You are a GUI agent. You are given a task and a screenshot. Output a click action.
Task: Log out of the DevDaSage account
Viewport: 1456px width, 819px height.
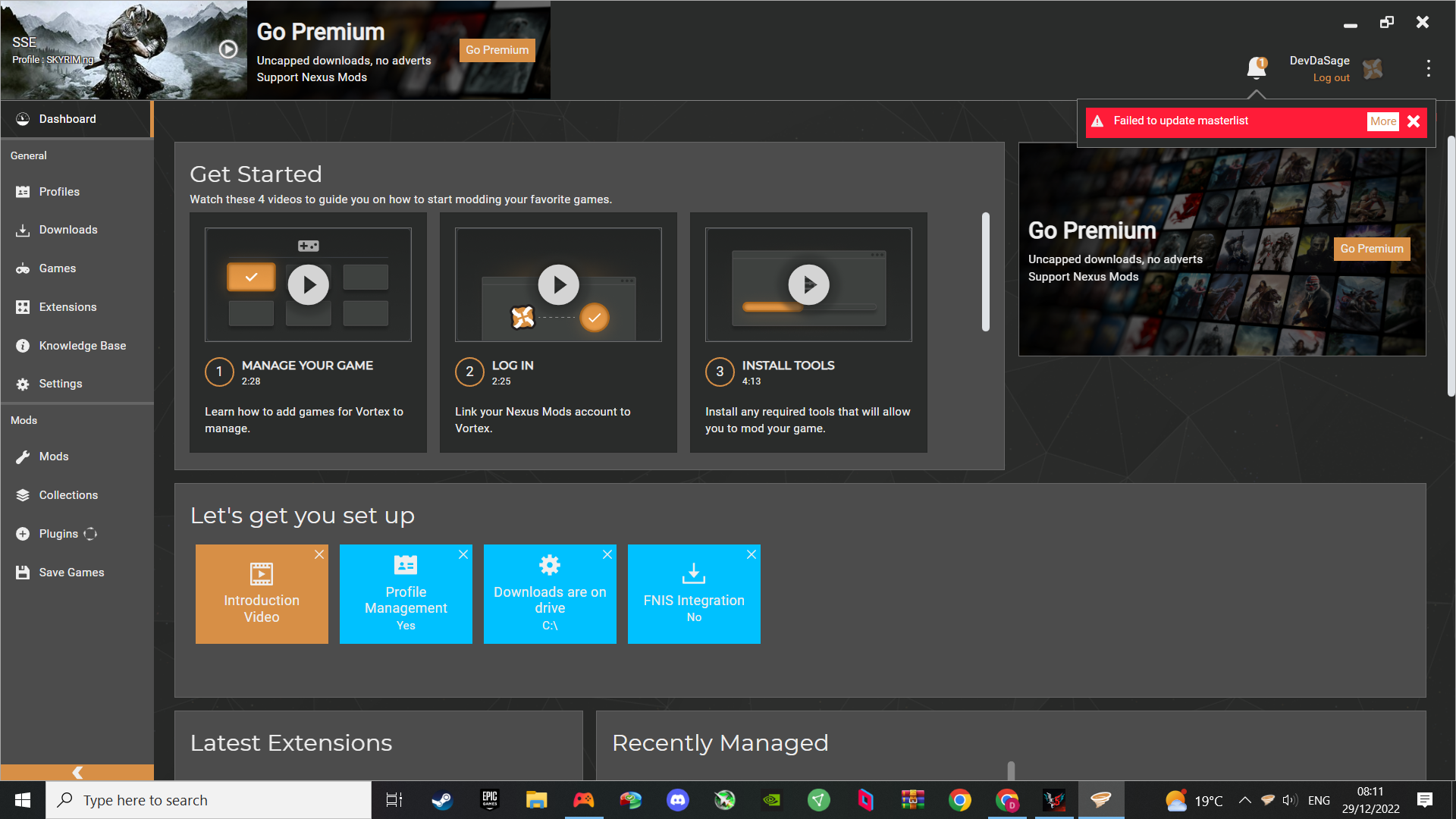1331,77
